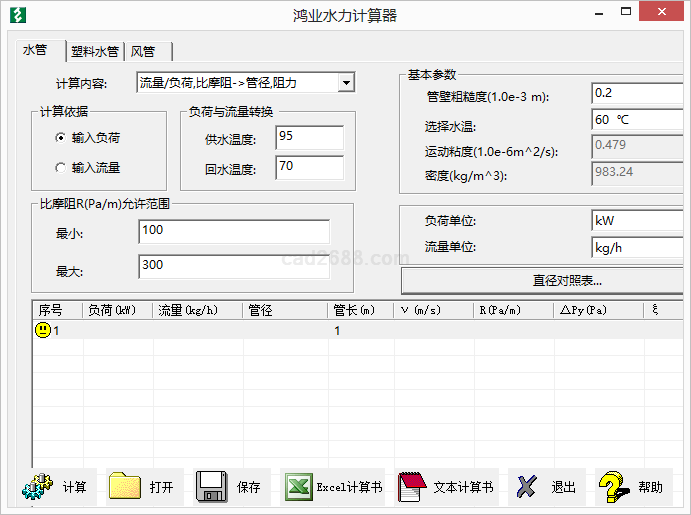This screenshot has width=691, height=515.
Task: Click the 最小 friction range field
Action: (x=233, y=231)
